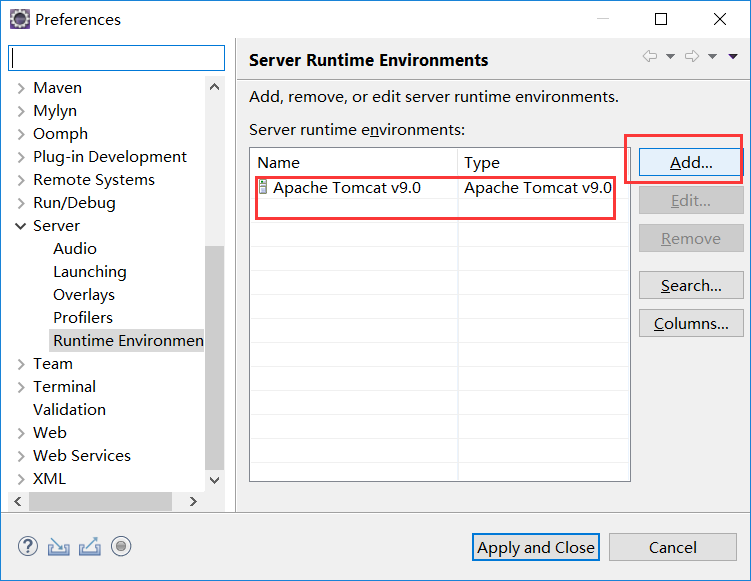Click the Eclipse Preferences window icon
The width and height of the screenshot is (751, 581).
pos(20,19)
